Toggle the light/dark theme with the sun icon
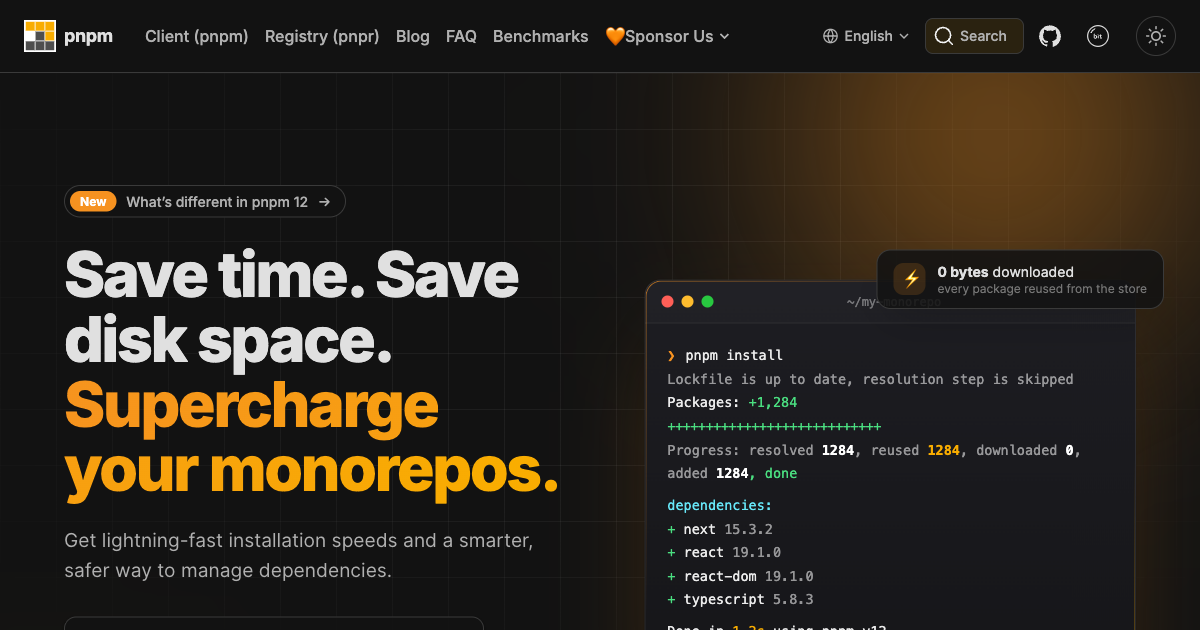The image size is (1200, 630). (1156, 36)
